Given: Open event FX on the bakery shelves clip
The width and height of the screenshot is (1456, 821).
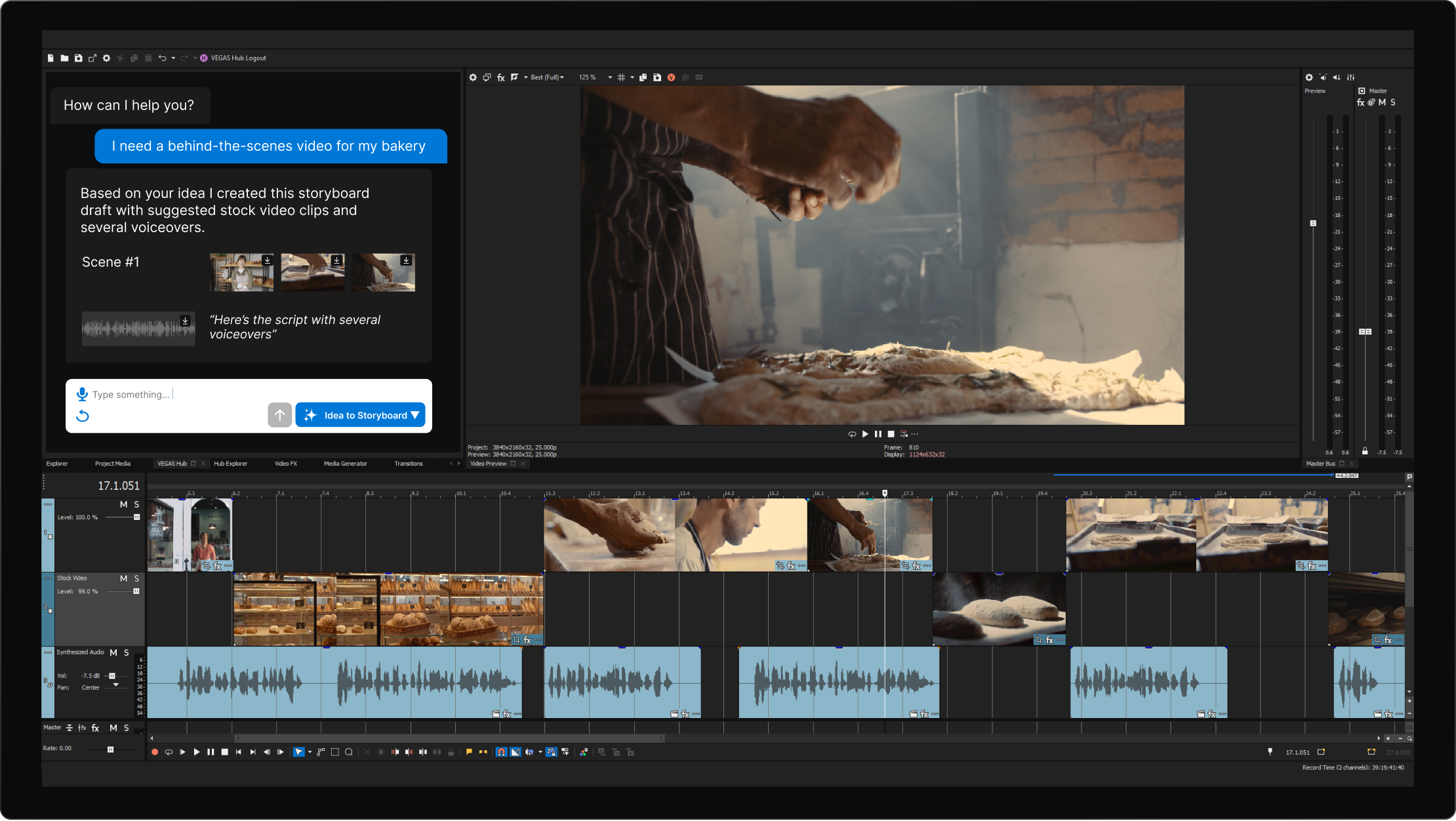Looking at the screenshot, I should point(527,640).
